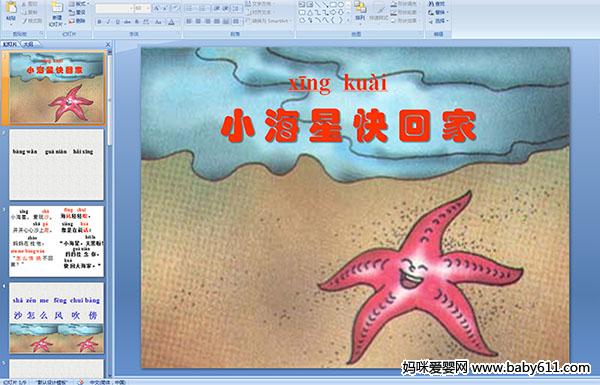Click the Select button in editing group
This screenshot has width=600, height=385.
click(x=437, y=21)
